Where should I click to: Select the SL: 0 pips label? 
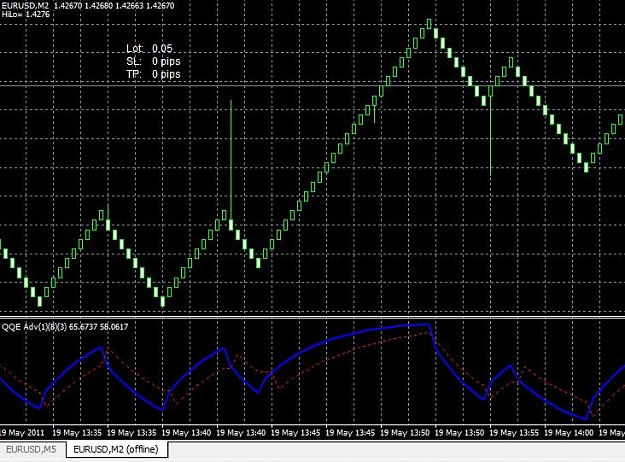pyautogui.click(x=153, y=61)
